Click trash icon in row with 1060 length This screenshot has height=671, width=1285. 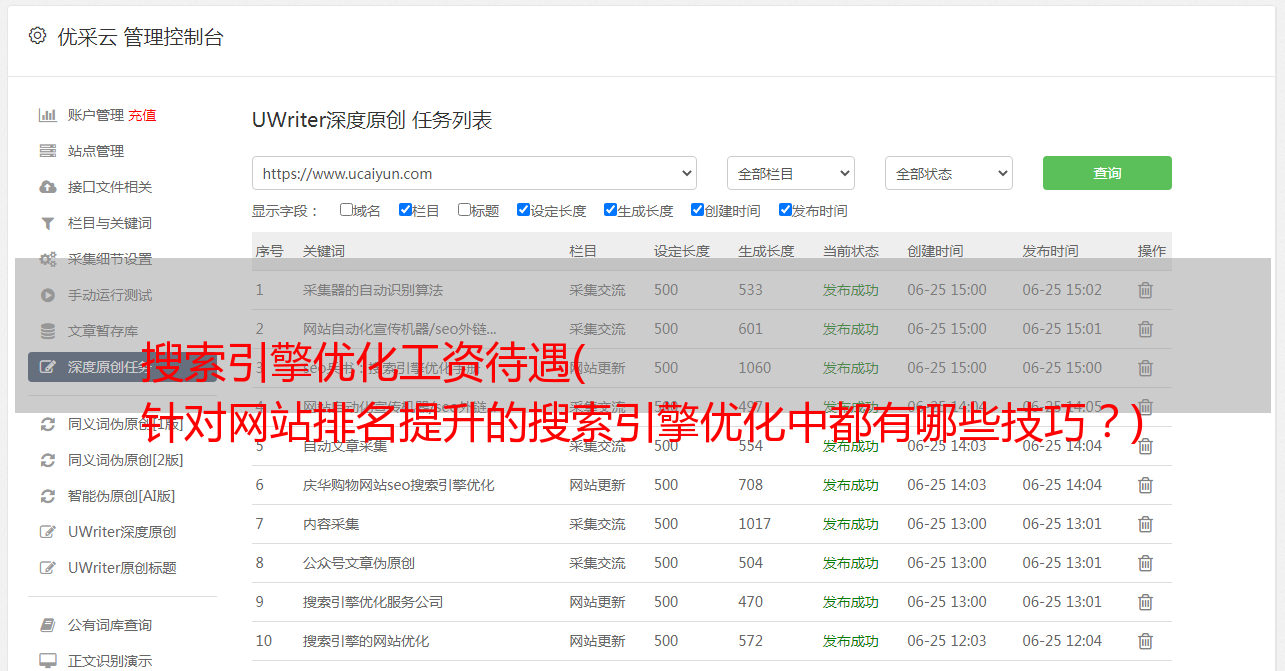click(x=1146, y=368)
